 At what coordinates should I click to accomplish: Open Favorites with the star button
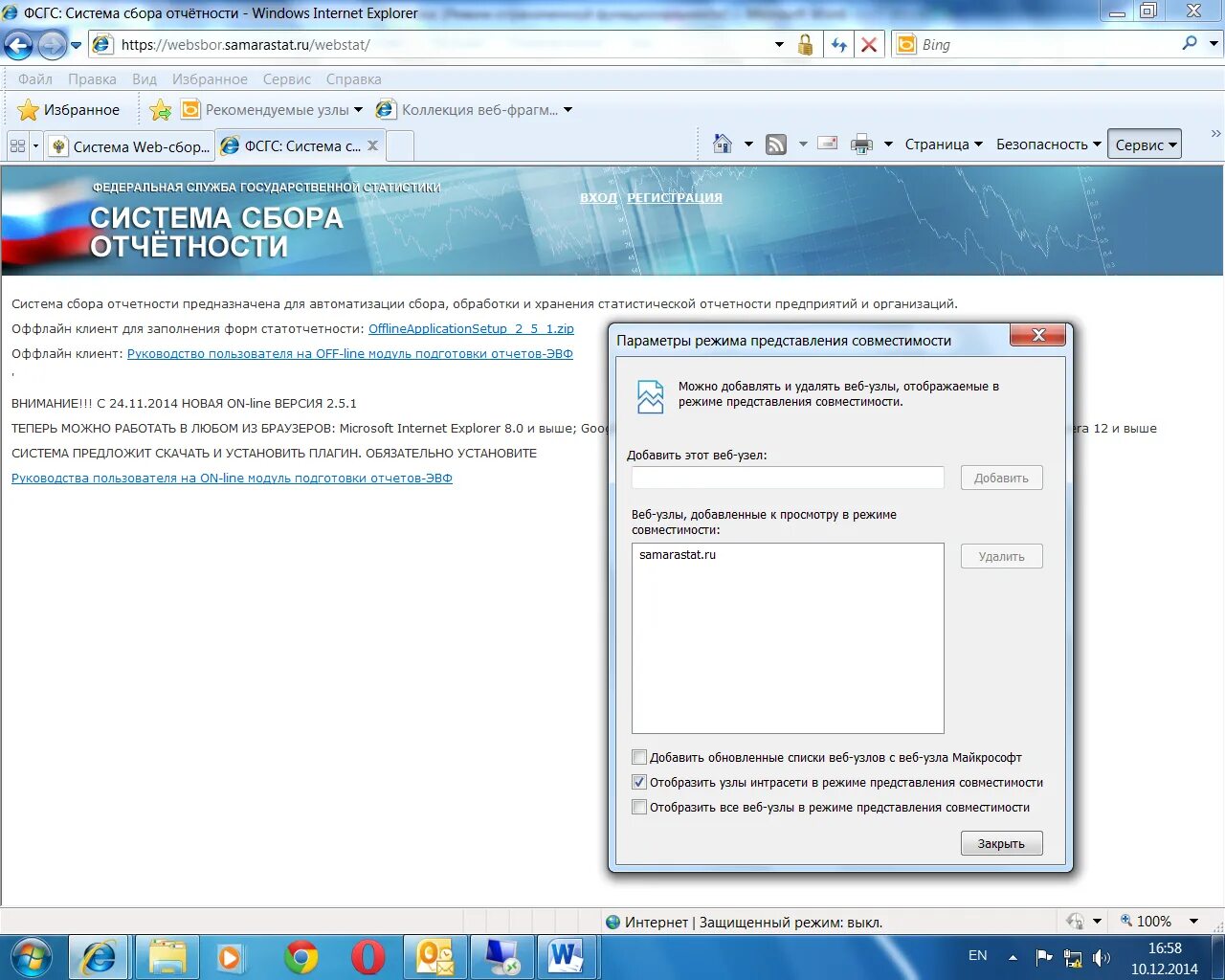point(69,110)
